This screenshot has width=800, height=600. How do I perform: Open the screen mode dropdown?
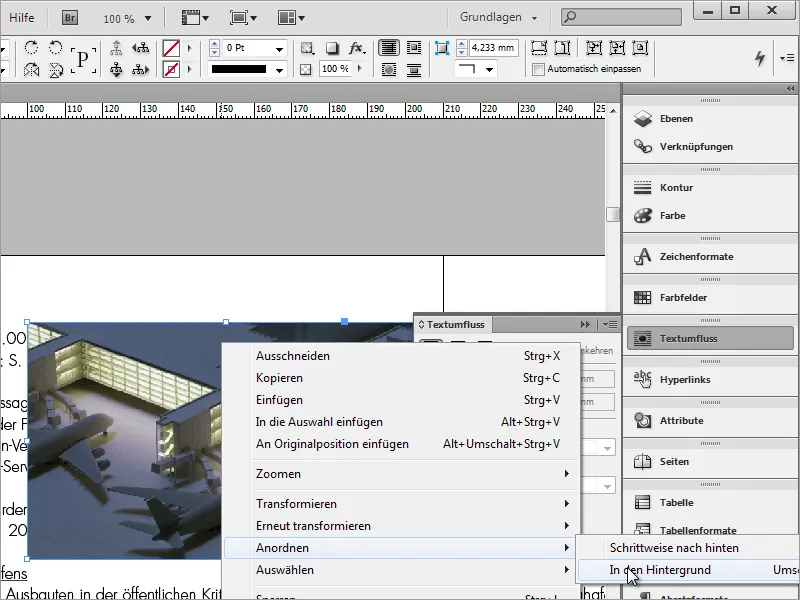[x=243, y=18]
